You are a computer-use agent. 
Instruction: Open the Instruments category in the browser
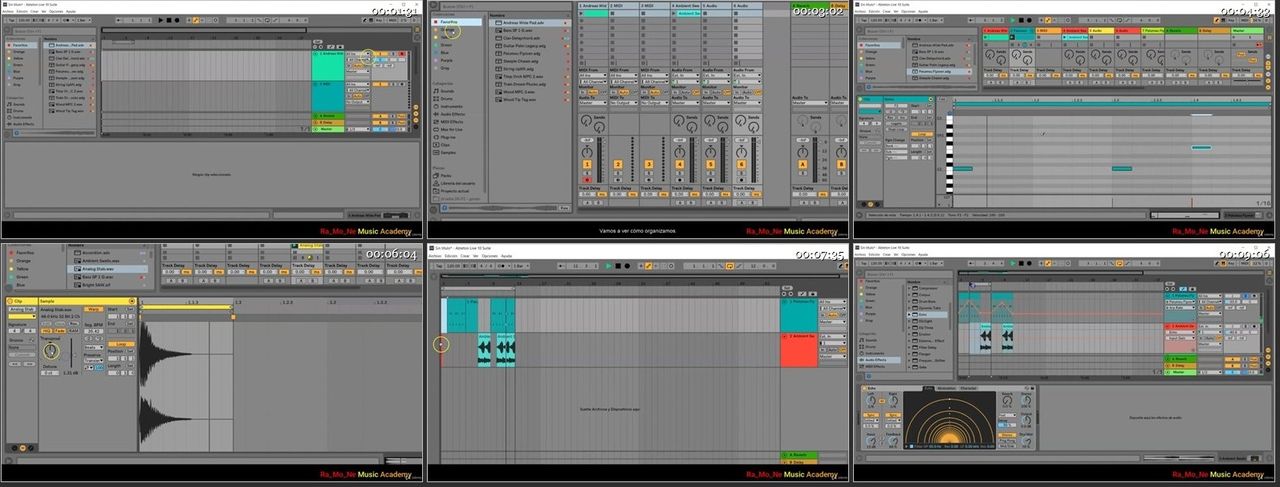451,107
